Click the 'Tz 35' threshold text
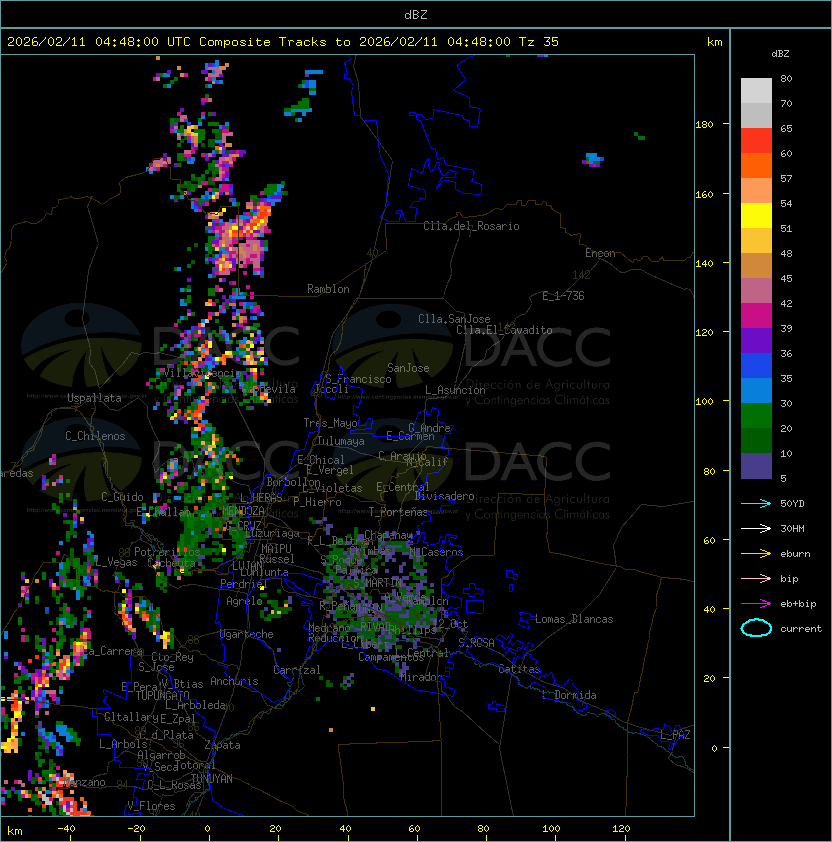This screenshot has width=832, height=842. point(539,42)
